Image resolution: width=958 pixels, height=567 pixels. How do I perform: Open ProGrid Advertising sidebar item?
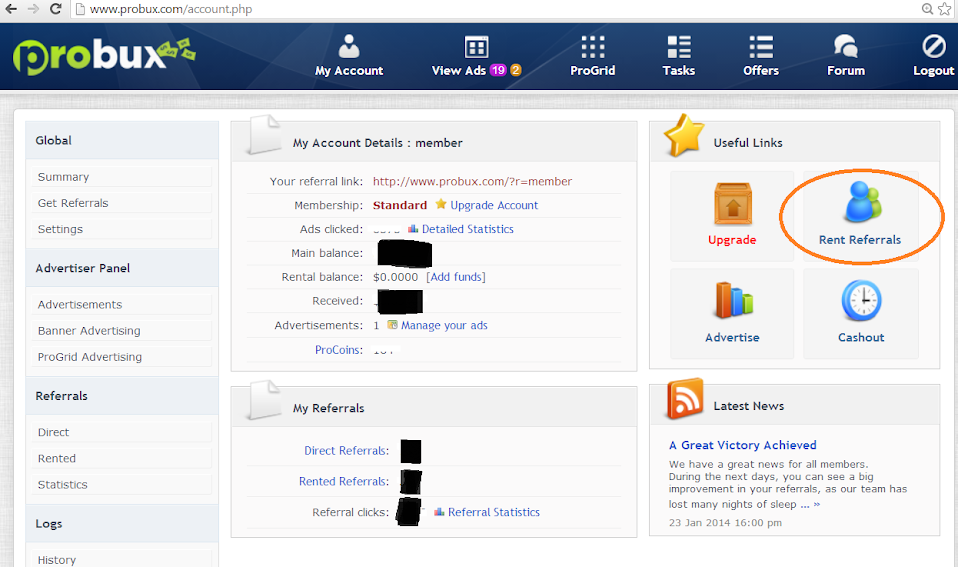pyautogui.click(x=121, y=357)
